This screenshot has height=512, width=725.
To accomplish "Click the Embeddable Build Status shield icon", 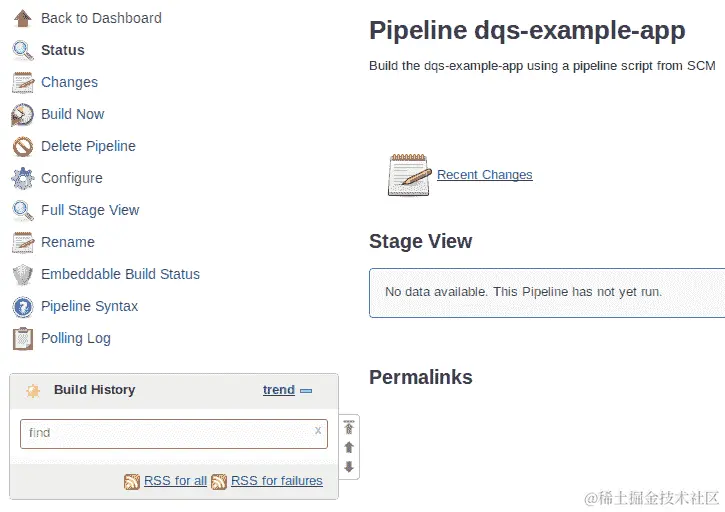I will coord(22,274).
